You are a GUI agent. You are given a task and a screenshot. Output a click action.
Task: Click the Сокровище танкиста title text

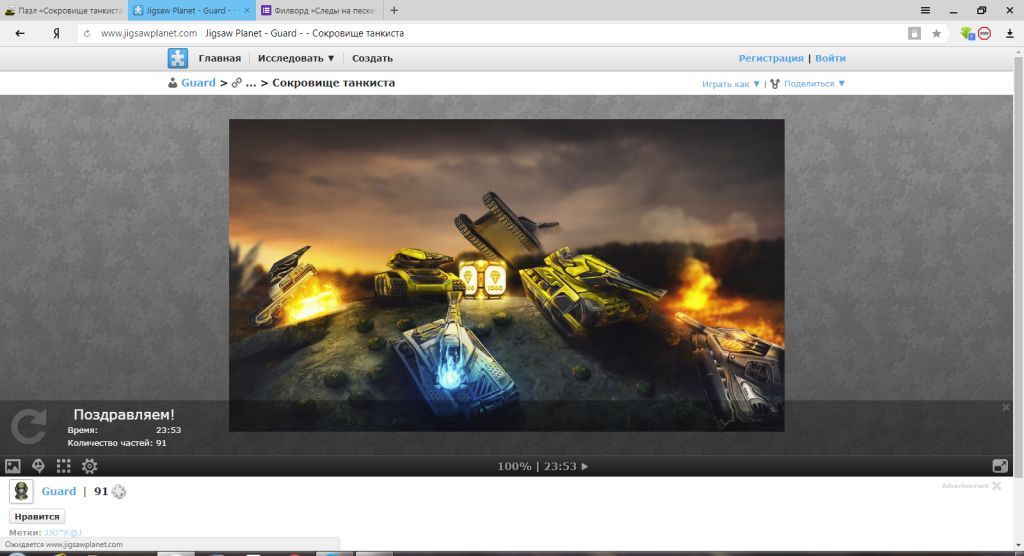[x=333, y=83]
